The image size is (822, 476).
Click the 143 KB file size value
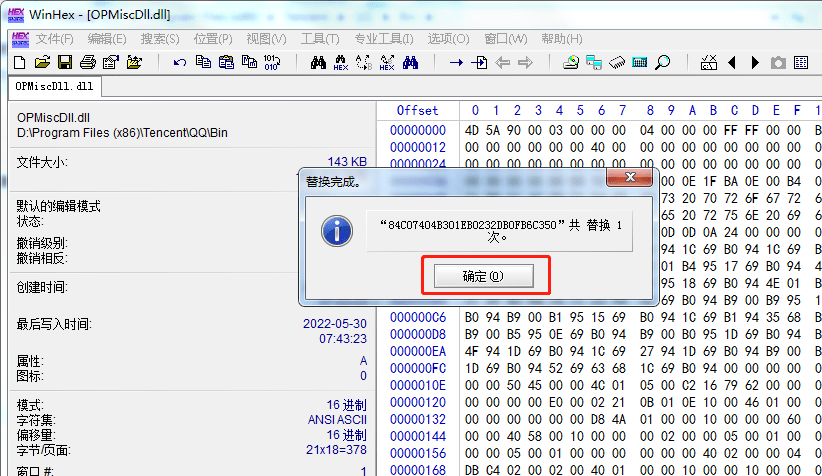pyautogui.click(x=347, y=161)
